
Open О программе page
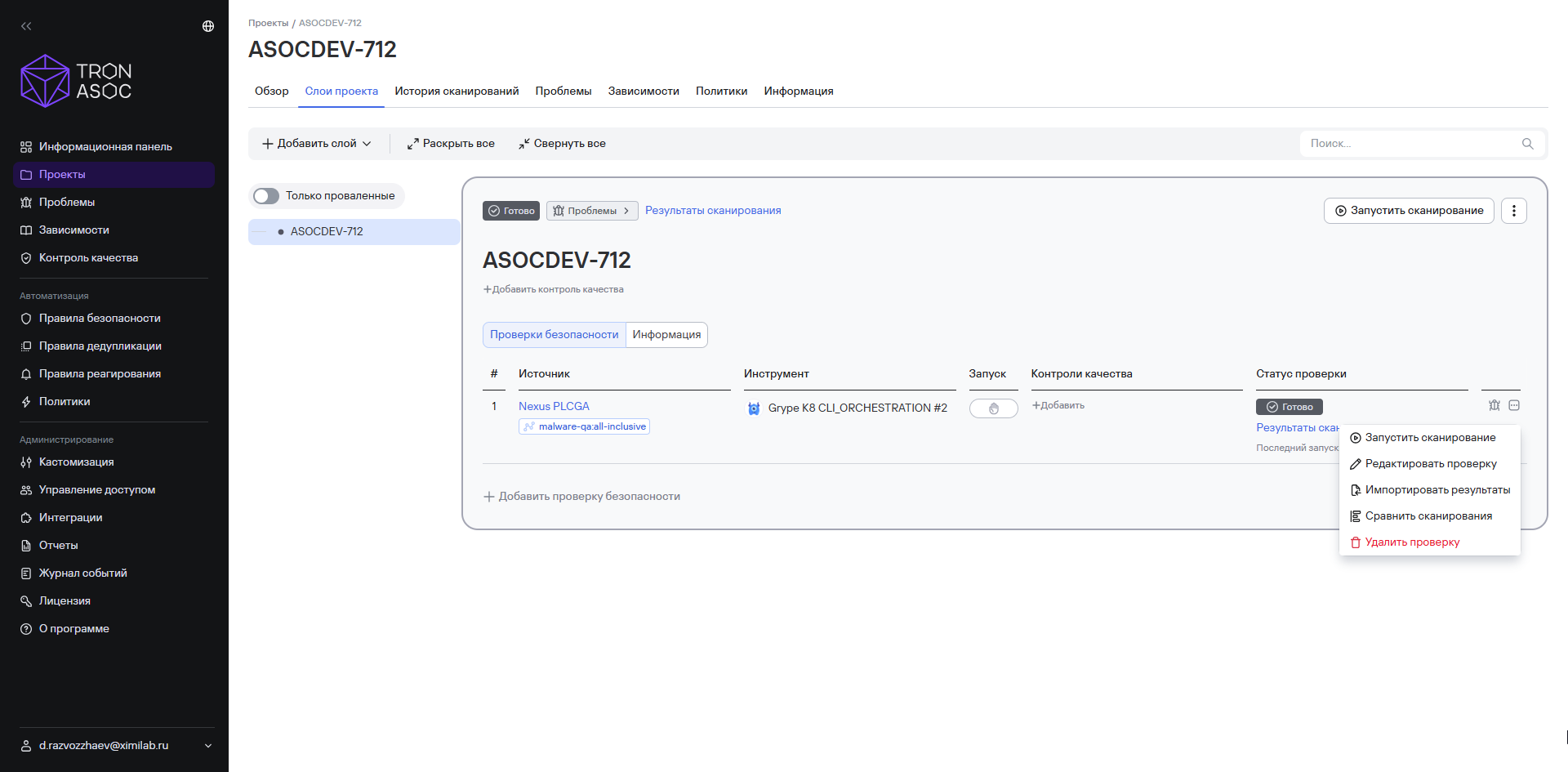(x=114, y=628)
